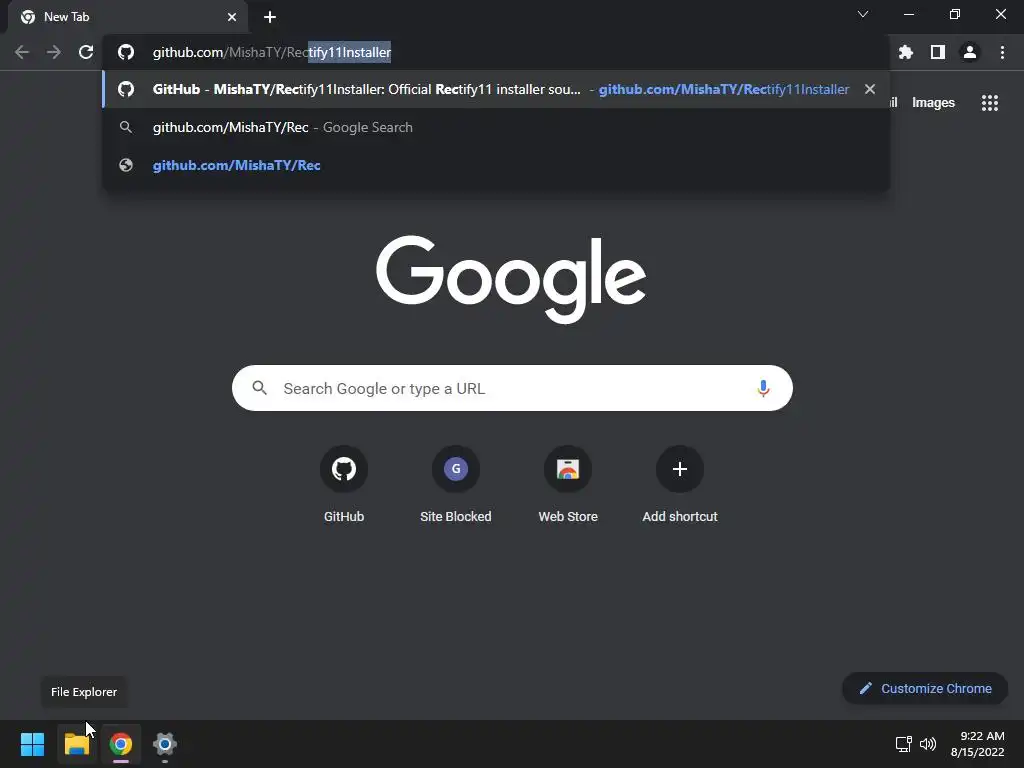Image resolution: width=1024 pixels, height=768 pixels.
Task: Open the profile avatar icon
Action: 970,52
